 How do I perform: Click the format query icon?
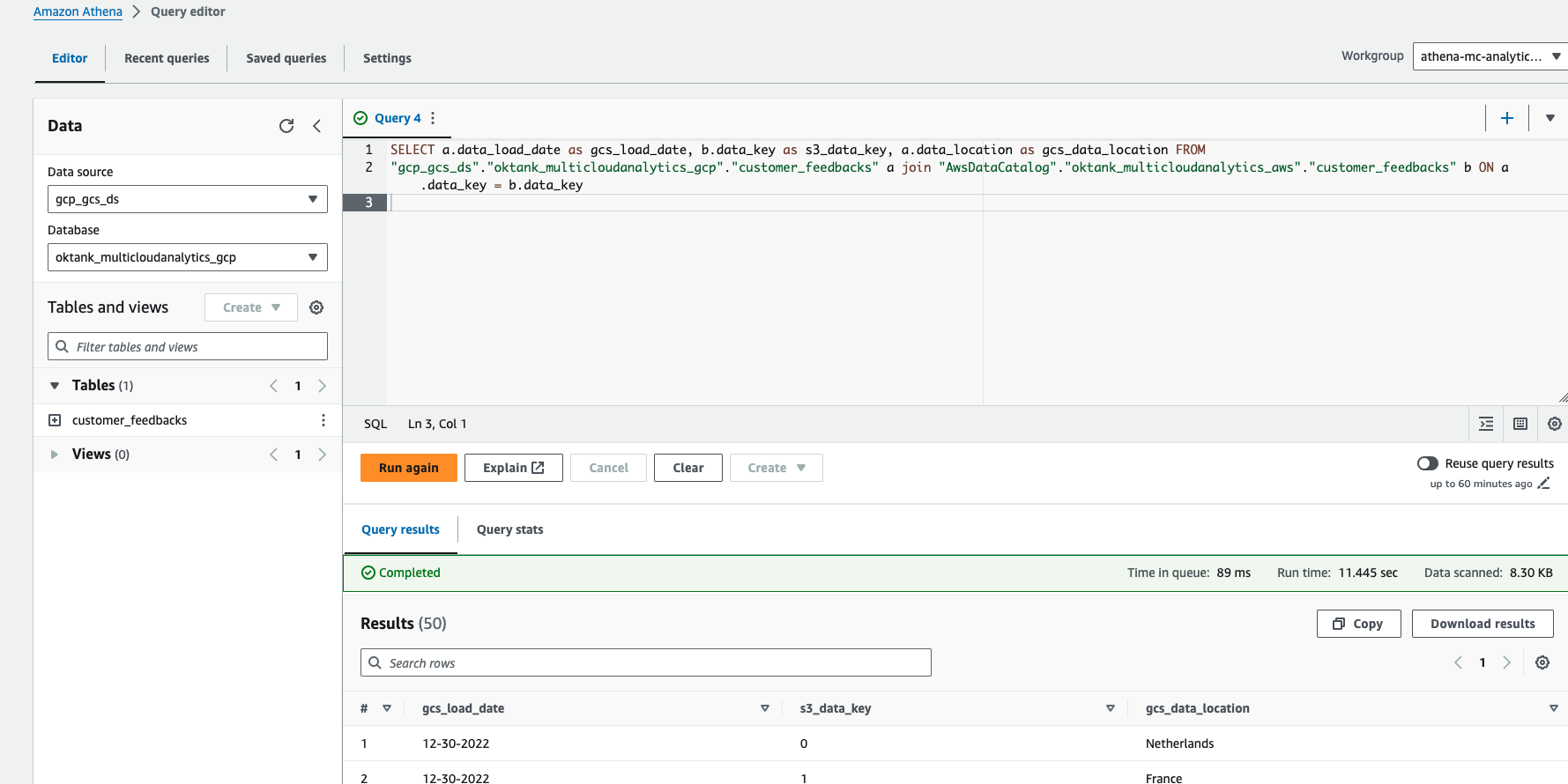1486,424
